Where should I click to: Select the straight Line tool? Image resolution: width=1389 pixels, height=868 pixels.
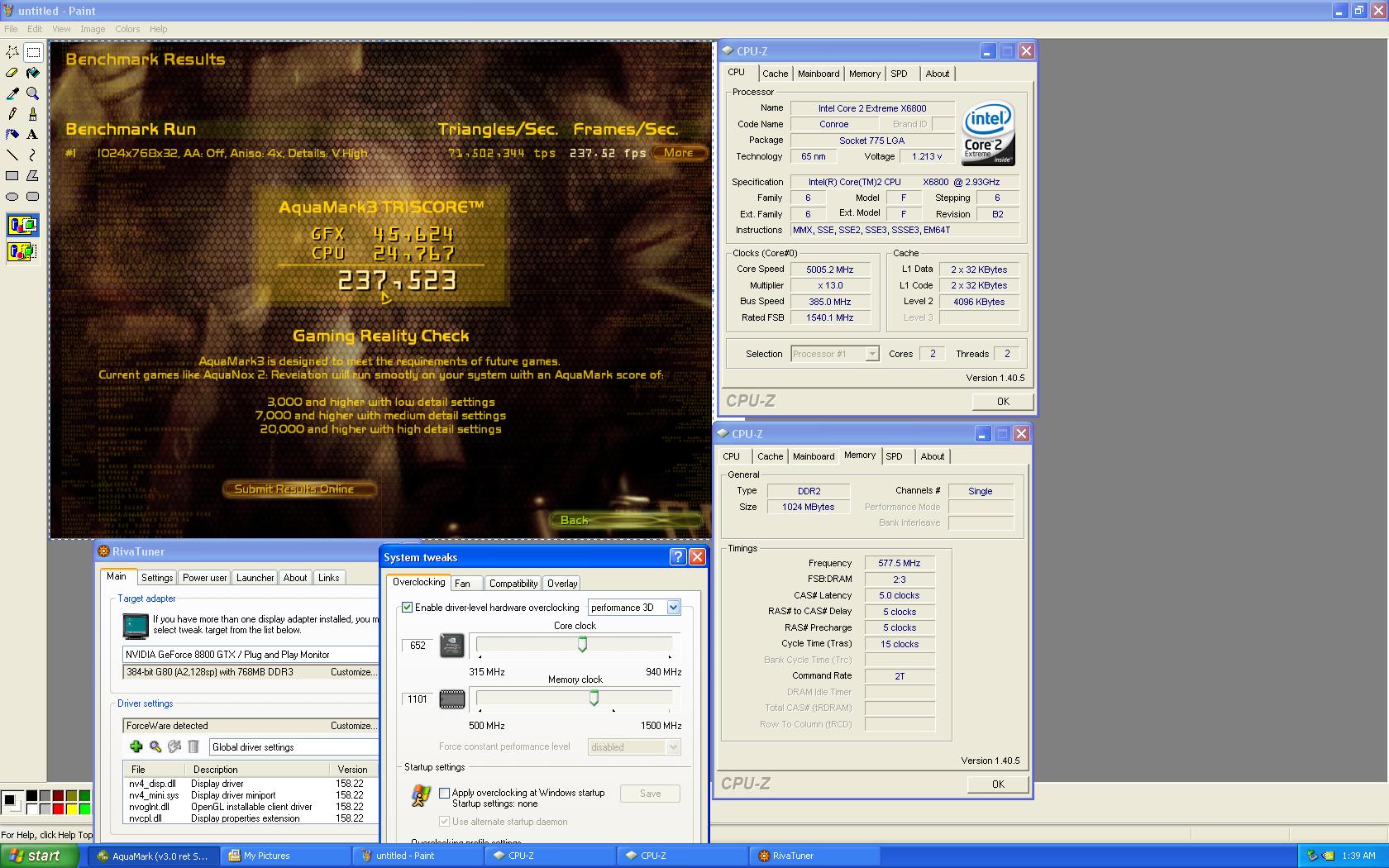12,155
